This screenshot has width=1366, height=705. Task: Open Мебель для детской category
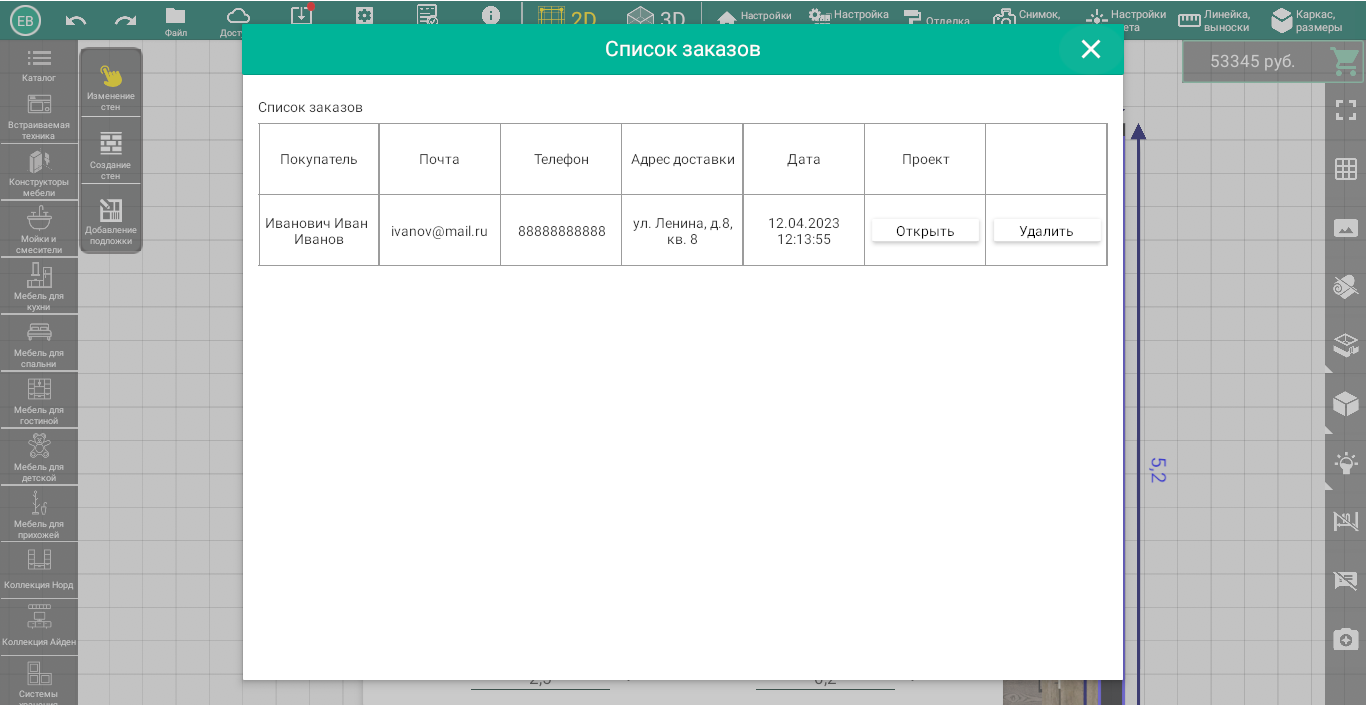(39, 458)
